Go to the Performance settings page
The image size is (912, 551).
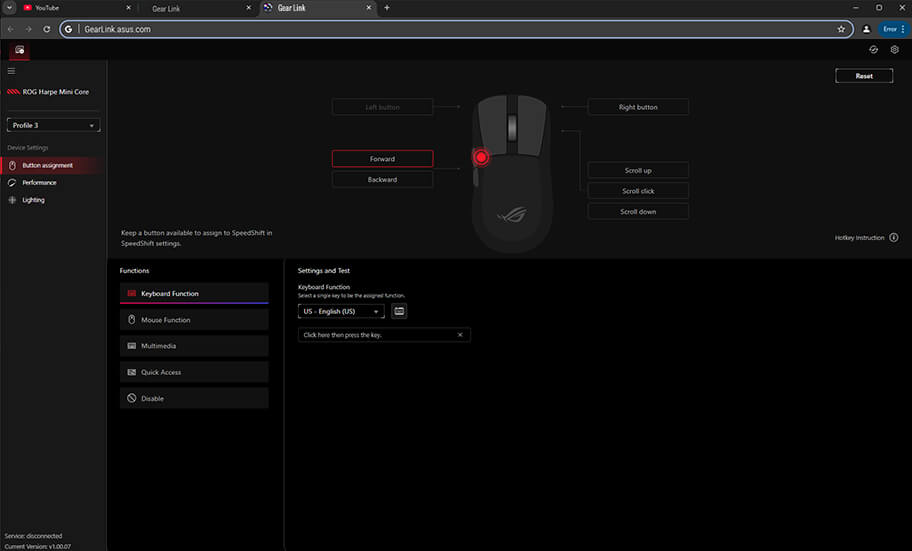(40, 183)
